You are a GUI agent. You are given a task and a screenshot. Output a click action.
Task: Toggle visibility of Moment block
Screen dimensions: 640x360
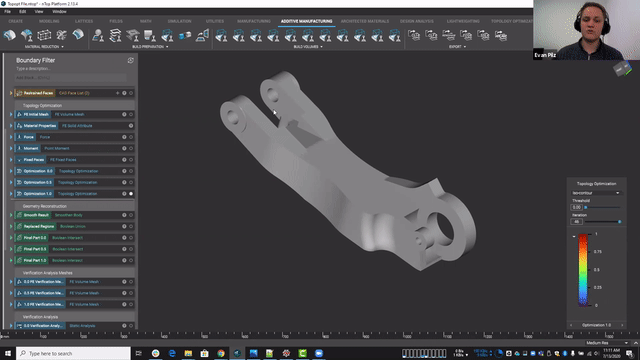tap(131, 149)
